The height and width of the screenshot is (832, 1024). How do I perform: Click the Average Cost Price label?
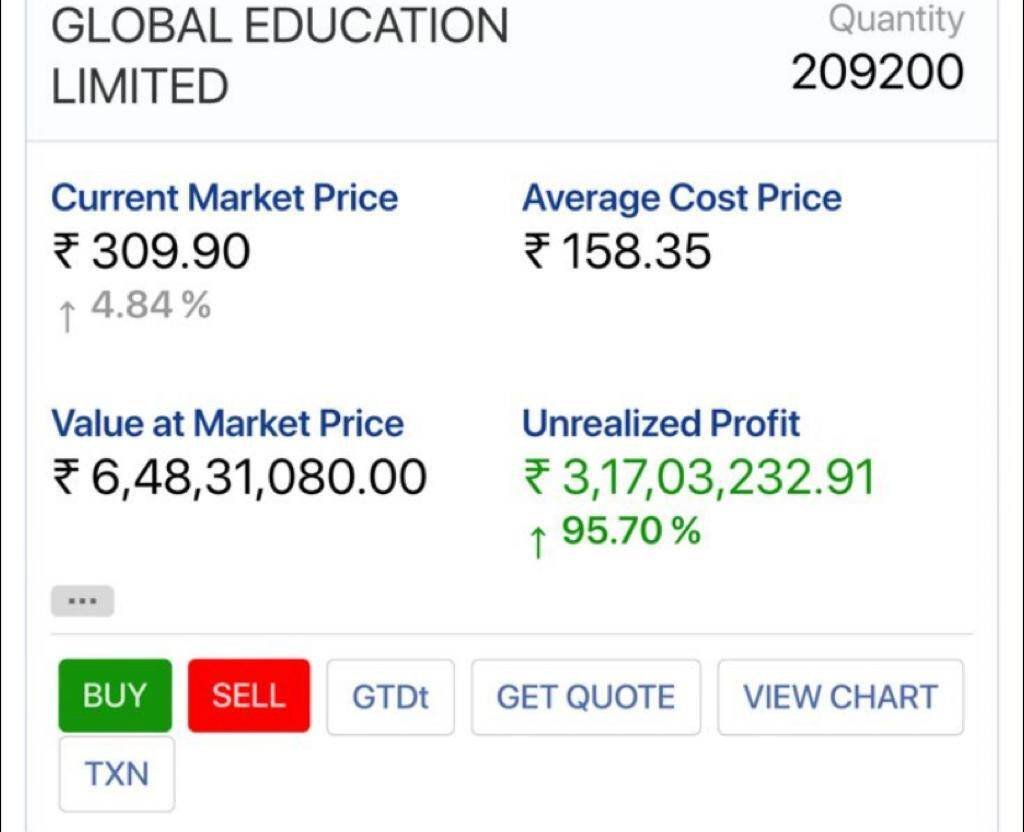(x=681, y=198)
